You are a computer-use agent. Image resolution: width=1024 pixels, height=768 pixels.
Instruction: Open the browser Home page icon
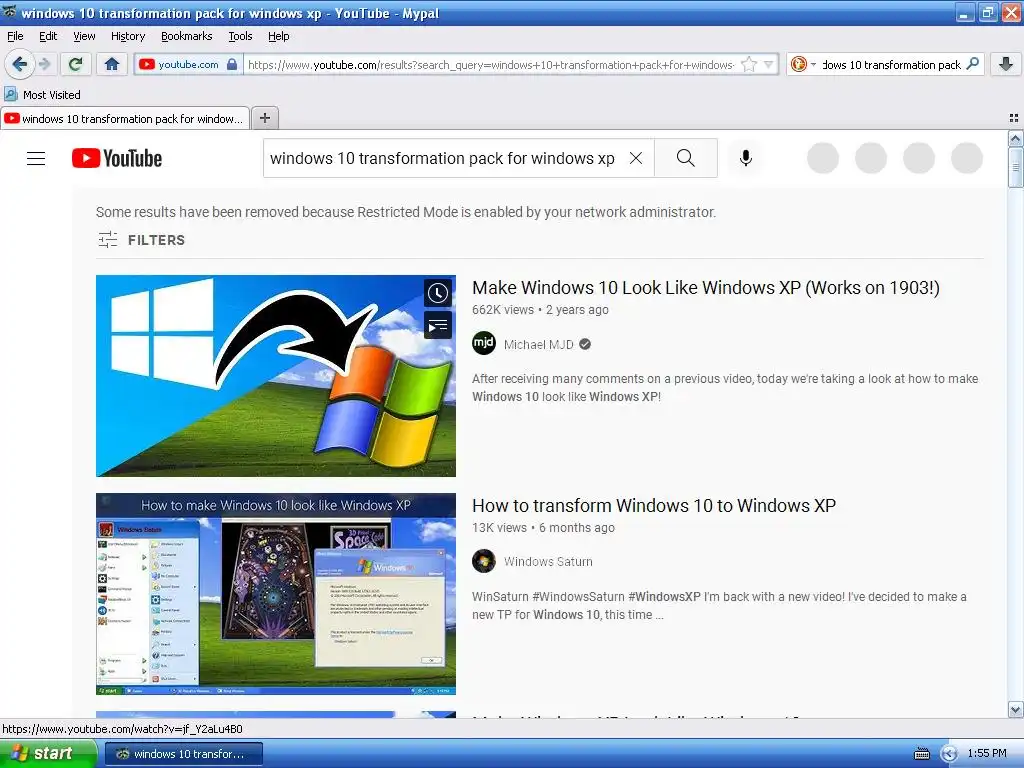point(112,64)
